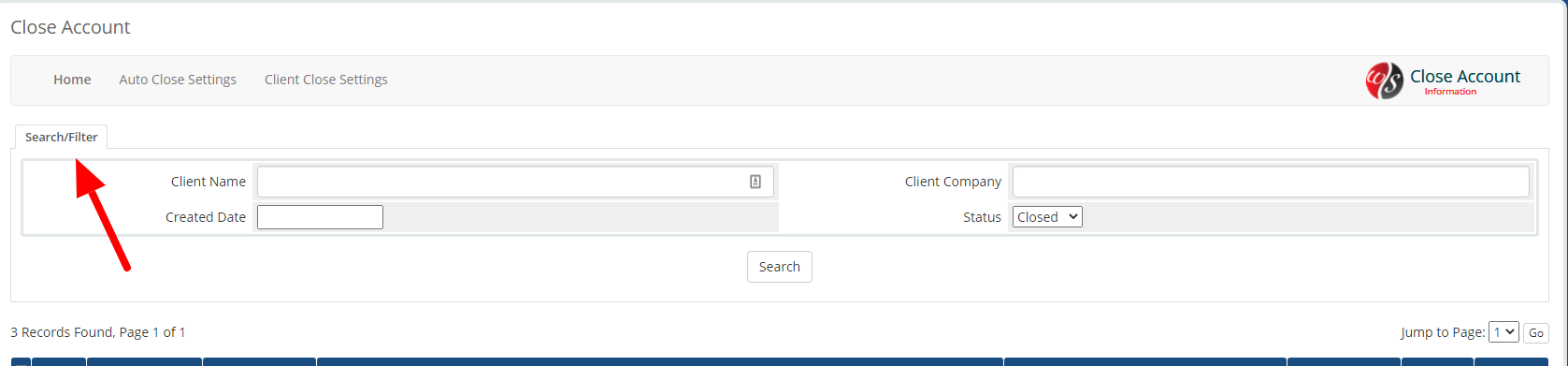1568x366 pixels.
Task: Click the Client Name label
Action: (x=209, y=182)
